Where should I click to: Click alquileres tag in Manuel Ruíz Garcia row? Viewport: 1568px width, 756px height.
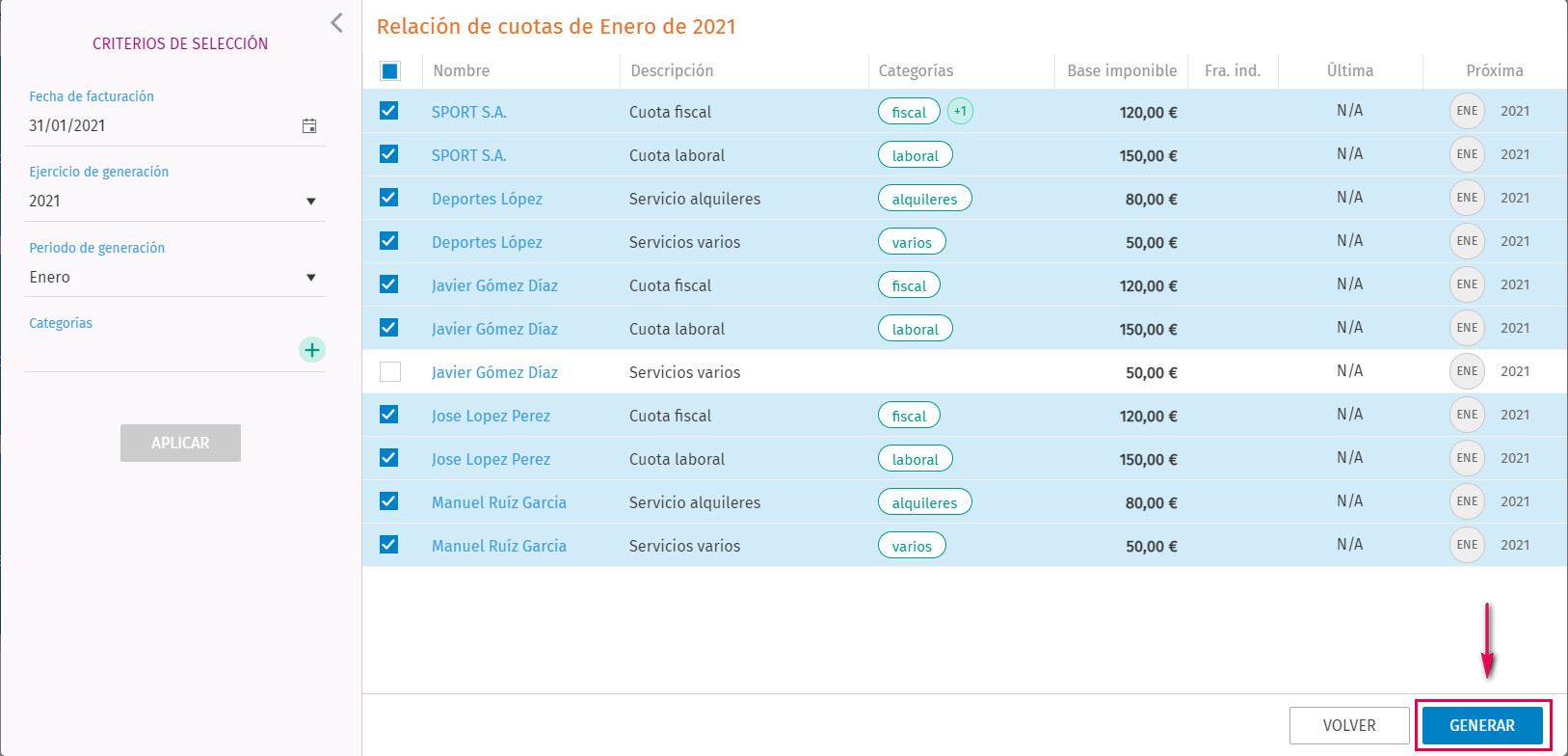[x=925, y=502]
